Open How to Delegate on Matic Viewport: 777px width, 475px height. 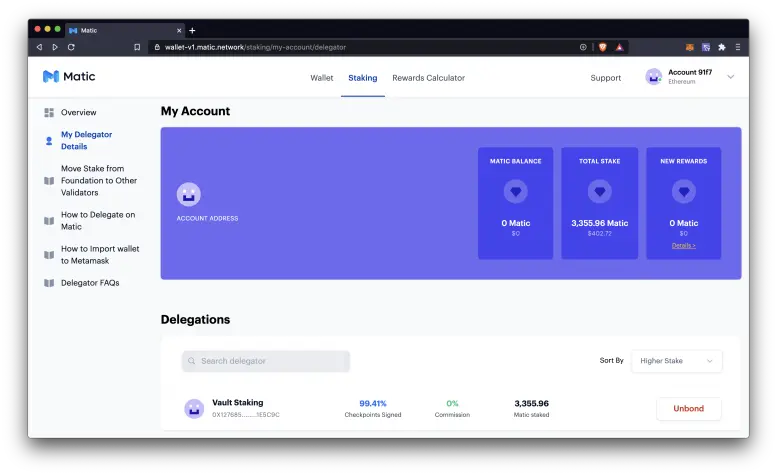point(98,221)
